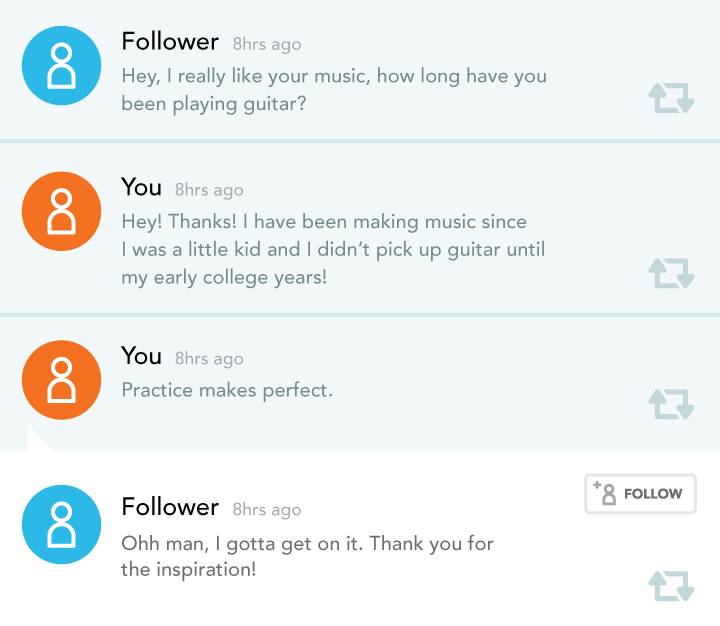720x626 pixels.
Task: Click the timestamp on the guitar question
Action: click(267, 45)
